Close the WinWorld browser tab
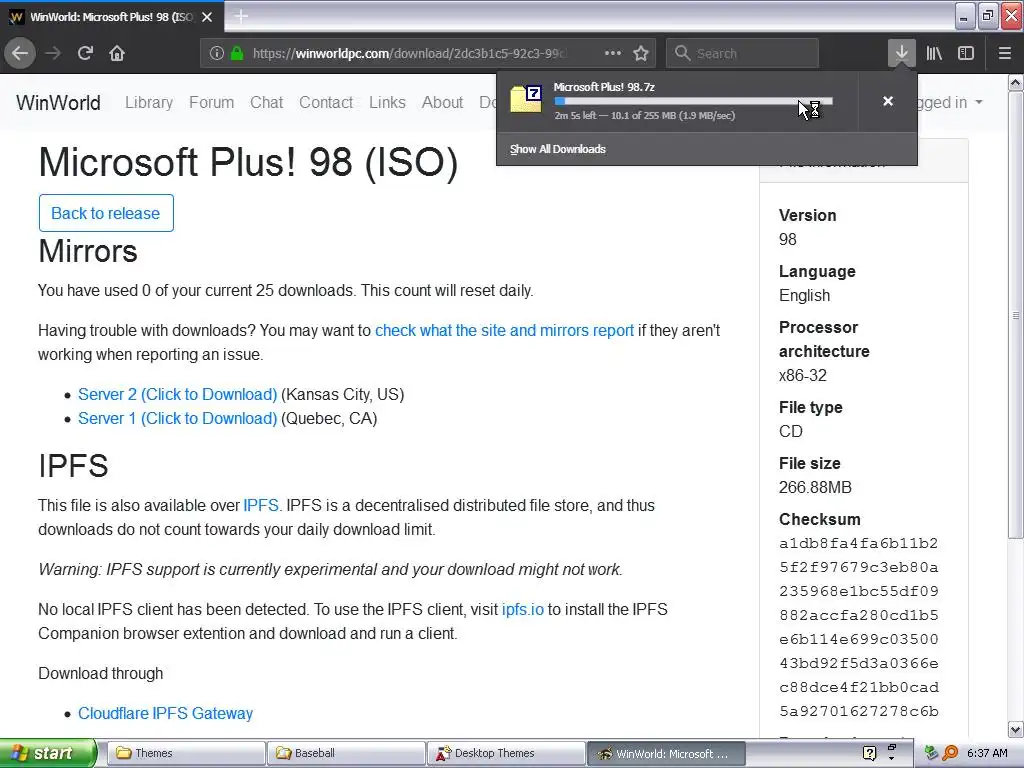Screen dimensions: 1024x768 pyautogui.click(x=207, y=17)
